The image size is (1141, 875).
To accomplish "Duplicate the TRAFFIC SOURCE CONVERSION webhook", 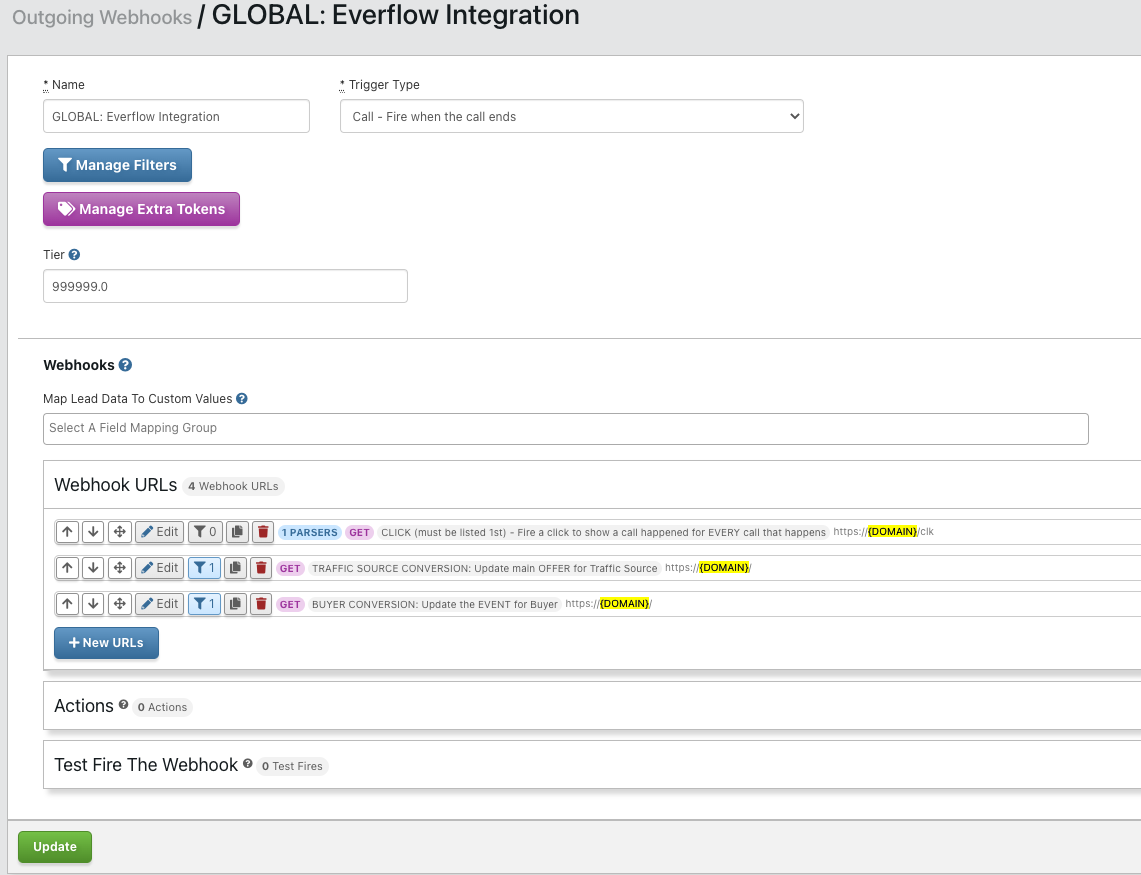I will click(x=235, y=568).
